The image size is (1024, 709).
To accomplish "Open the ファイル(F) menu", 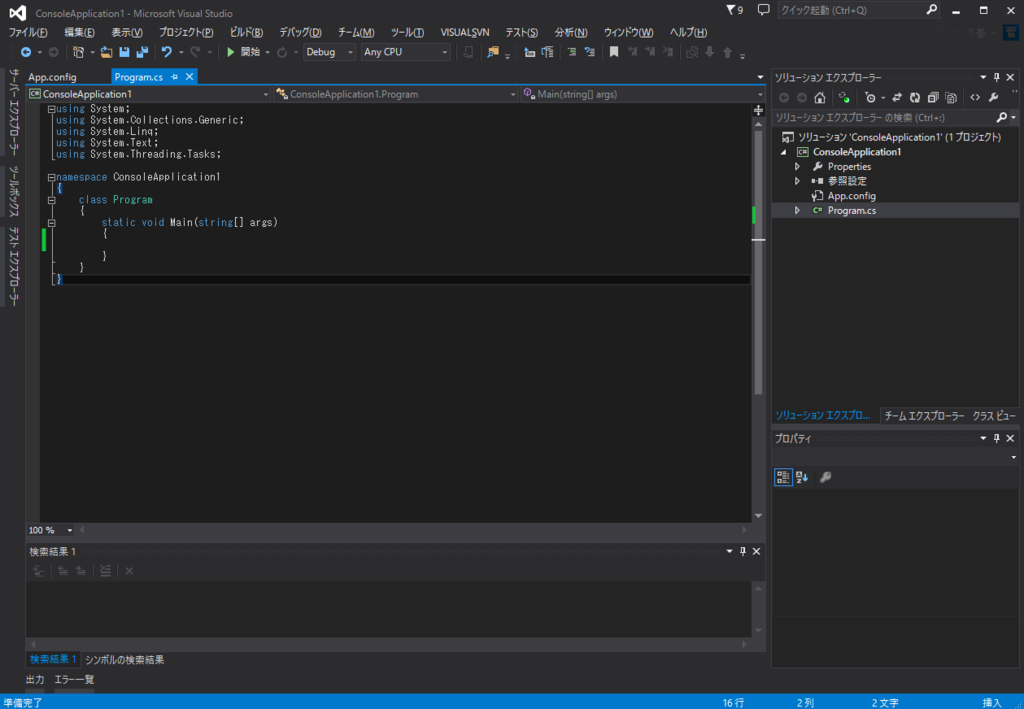I will [x=28, y=32].
